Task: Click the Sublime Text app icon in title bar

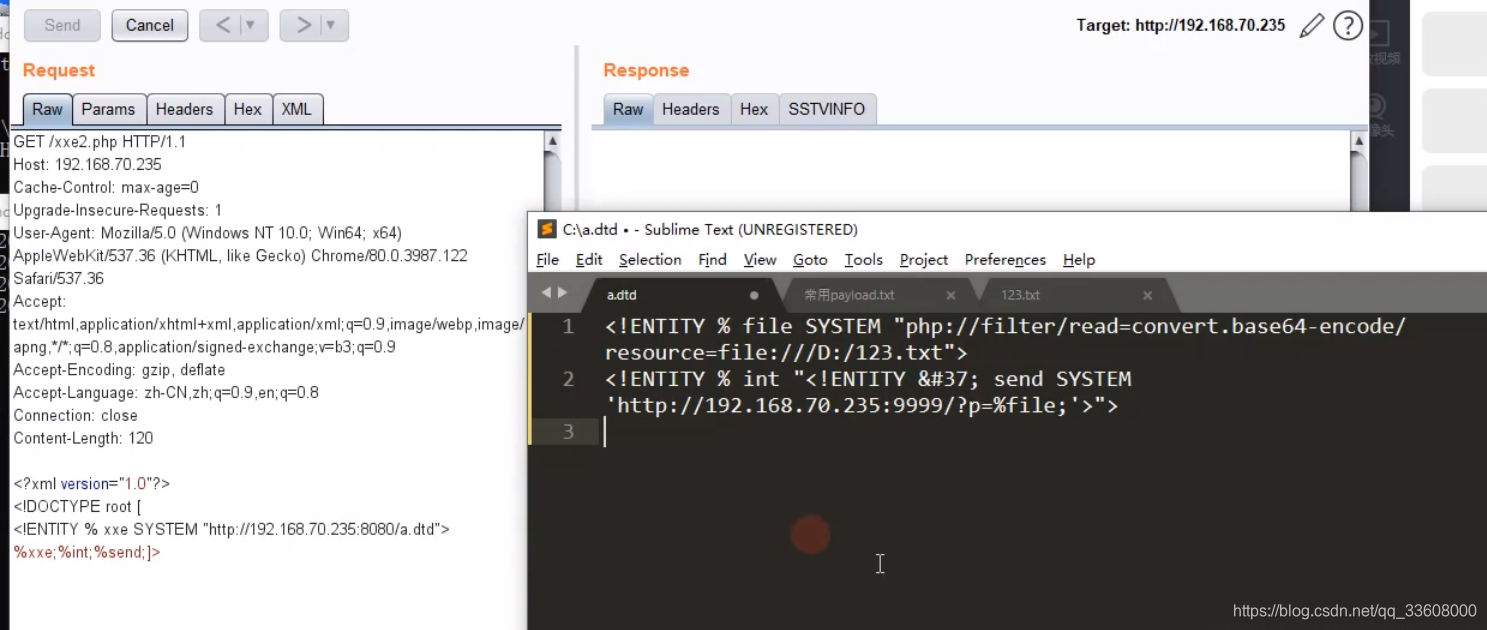Action: (x=547, y=229)
